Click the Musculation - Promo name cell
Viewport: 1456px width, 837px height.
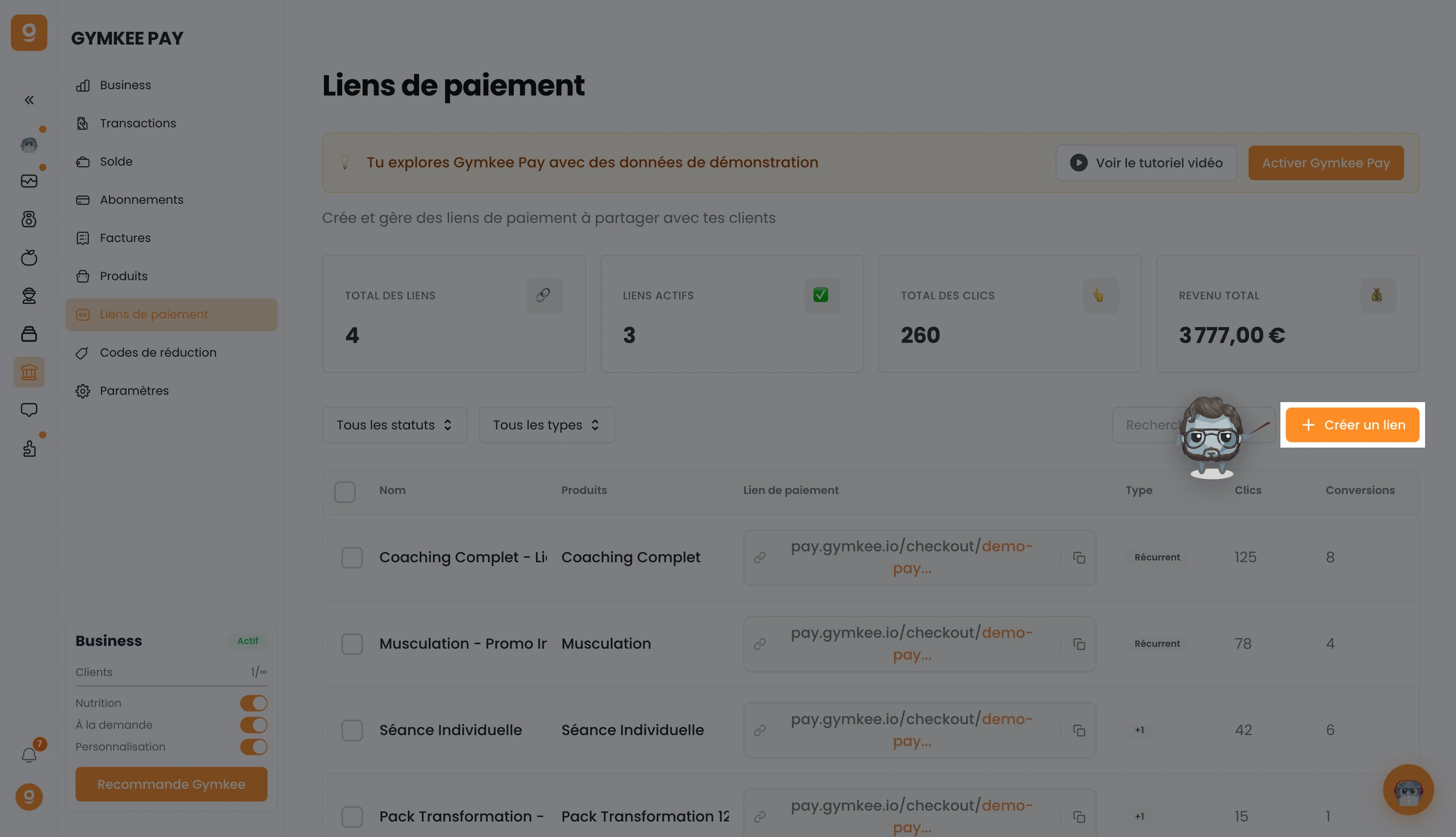(x=463, y=644)
